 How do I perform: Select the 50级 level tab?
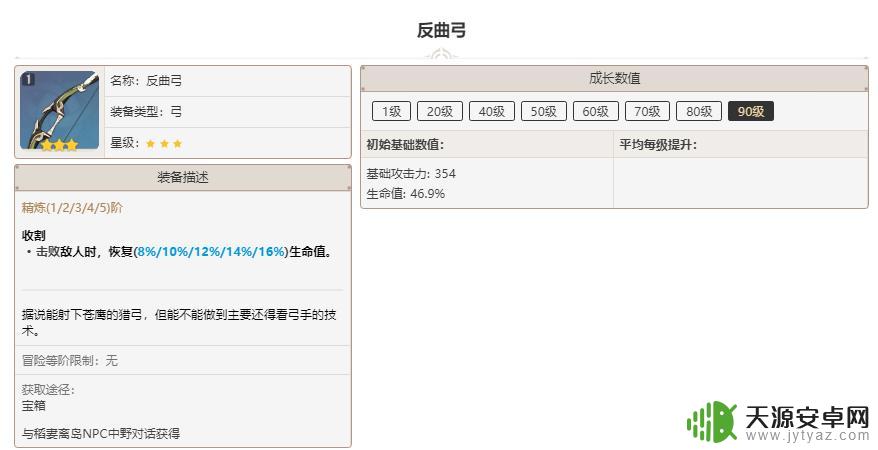544,111
